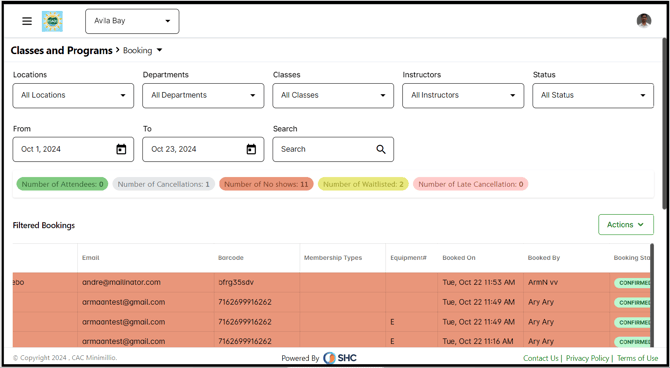Sort by the Membership Types column header
The width and height of the screenshot is (670, 368).
click(x=333, y=258)
